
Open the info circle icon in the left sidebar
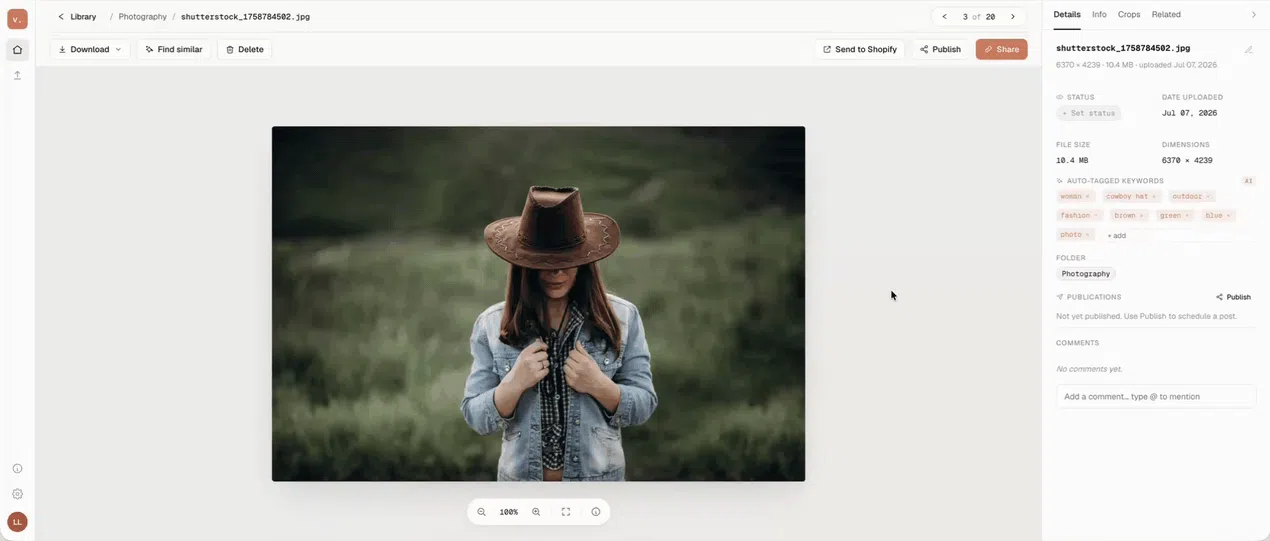[17, 468]
